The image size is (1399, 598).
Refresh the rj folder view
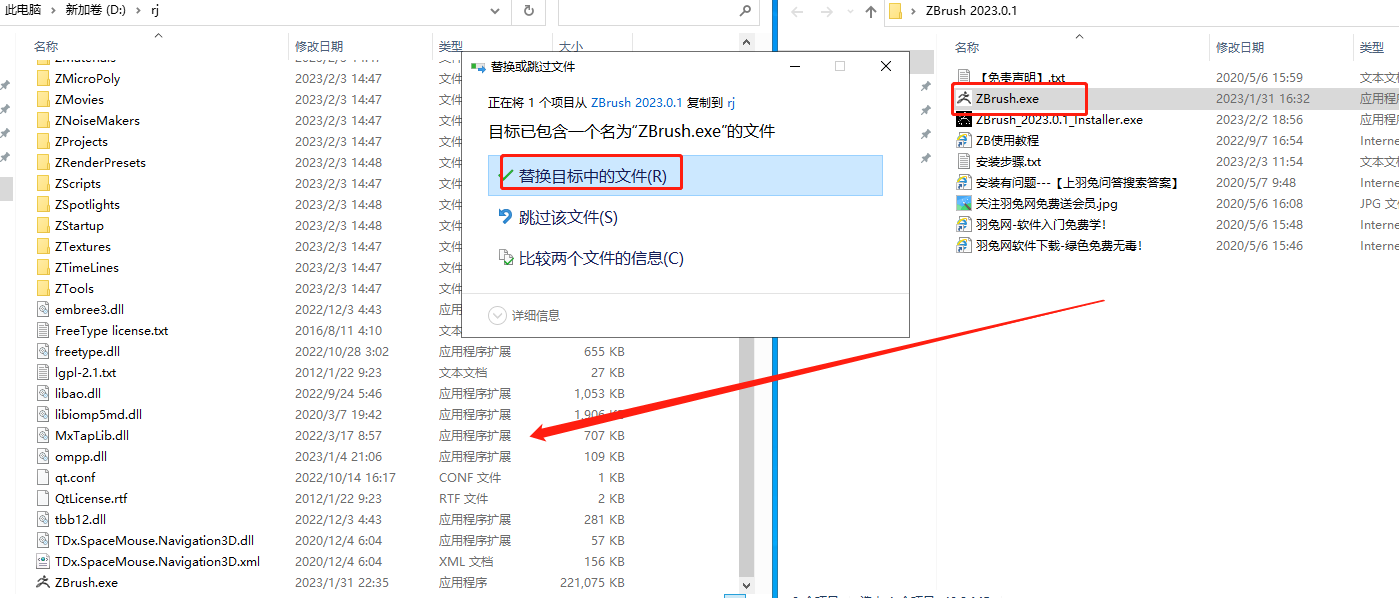point(528,11)
